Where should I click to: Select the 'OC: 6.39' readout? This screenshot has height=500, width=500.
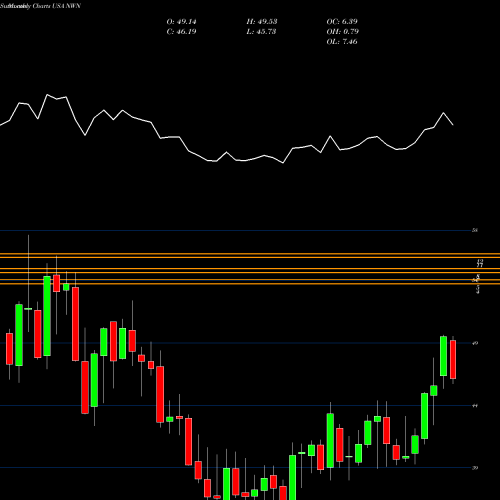pyautogui.click(x=342, y=22)
